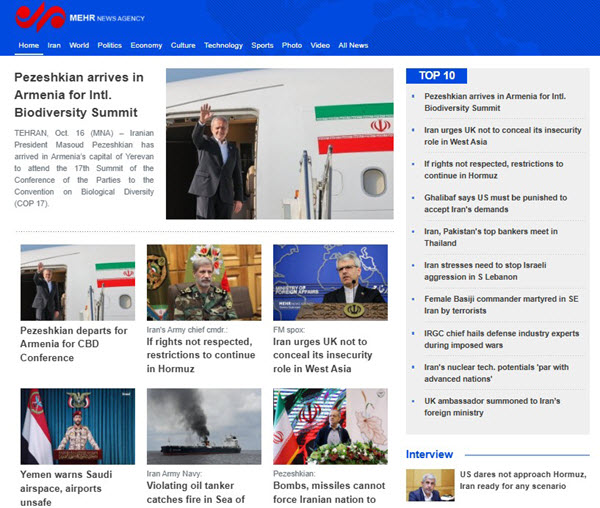Open the Photo section

tap(292, 45)
